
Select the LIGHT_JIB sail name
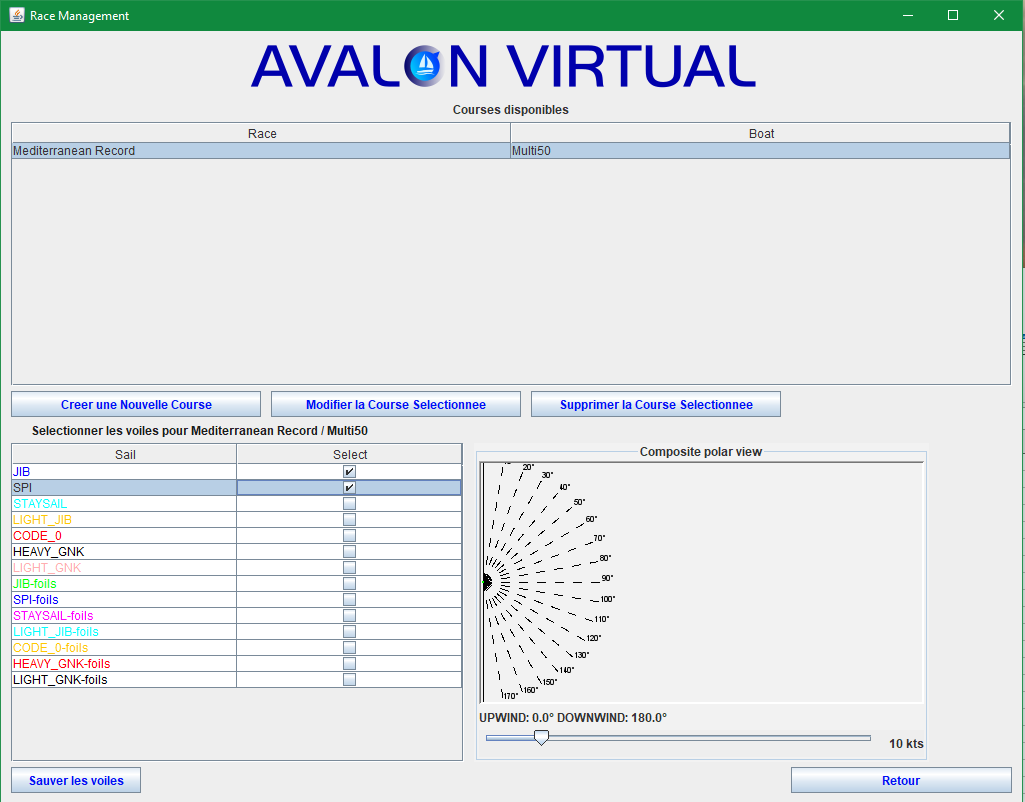[x=42, y=520]
